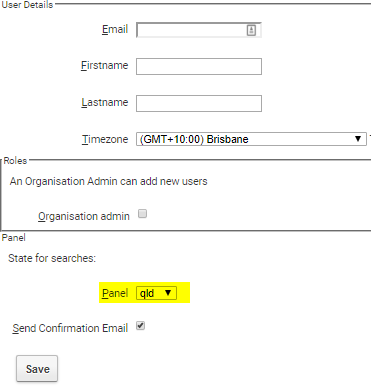Screen dimensions: 371x389
Task: Click the Lastname field label
Action: (x=105, y=102)
